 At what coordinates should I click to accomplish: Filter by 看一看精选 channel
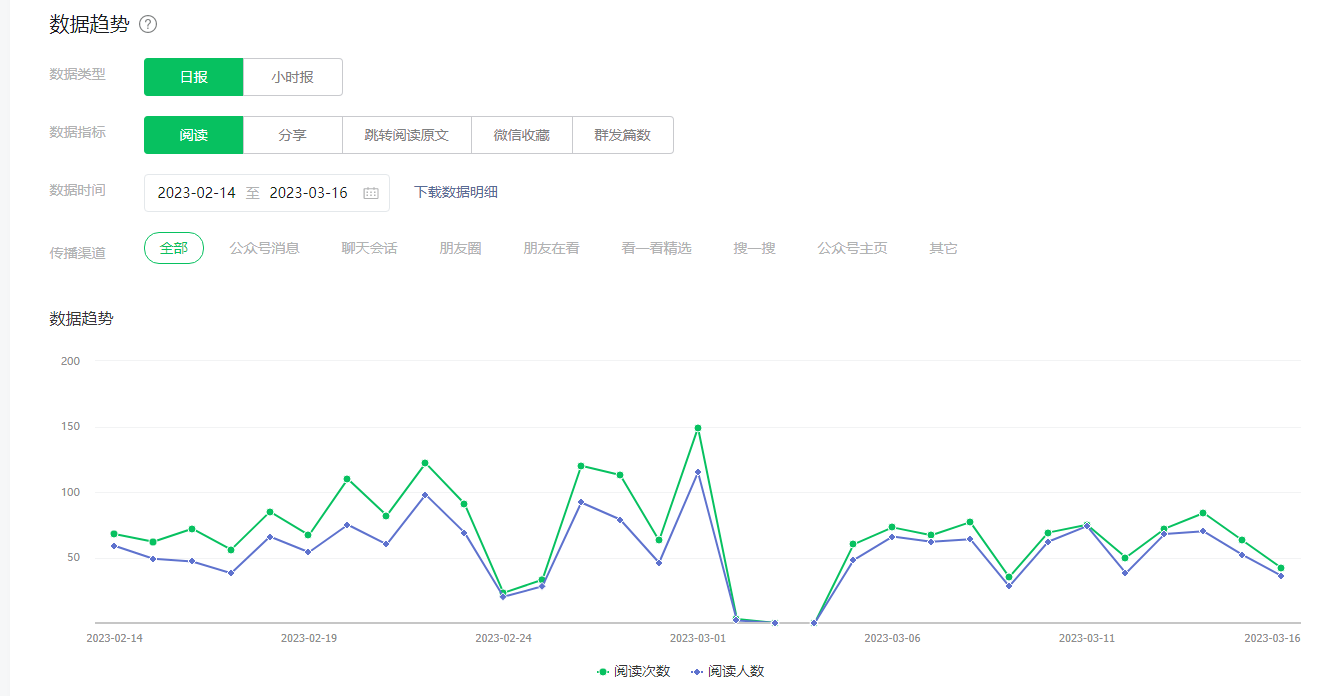pyautogui.click(x=657, y=248)
